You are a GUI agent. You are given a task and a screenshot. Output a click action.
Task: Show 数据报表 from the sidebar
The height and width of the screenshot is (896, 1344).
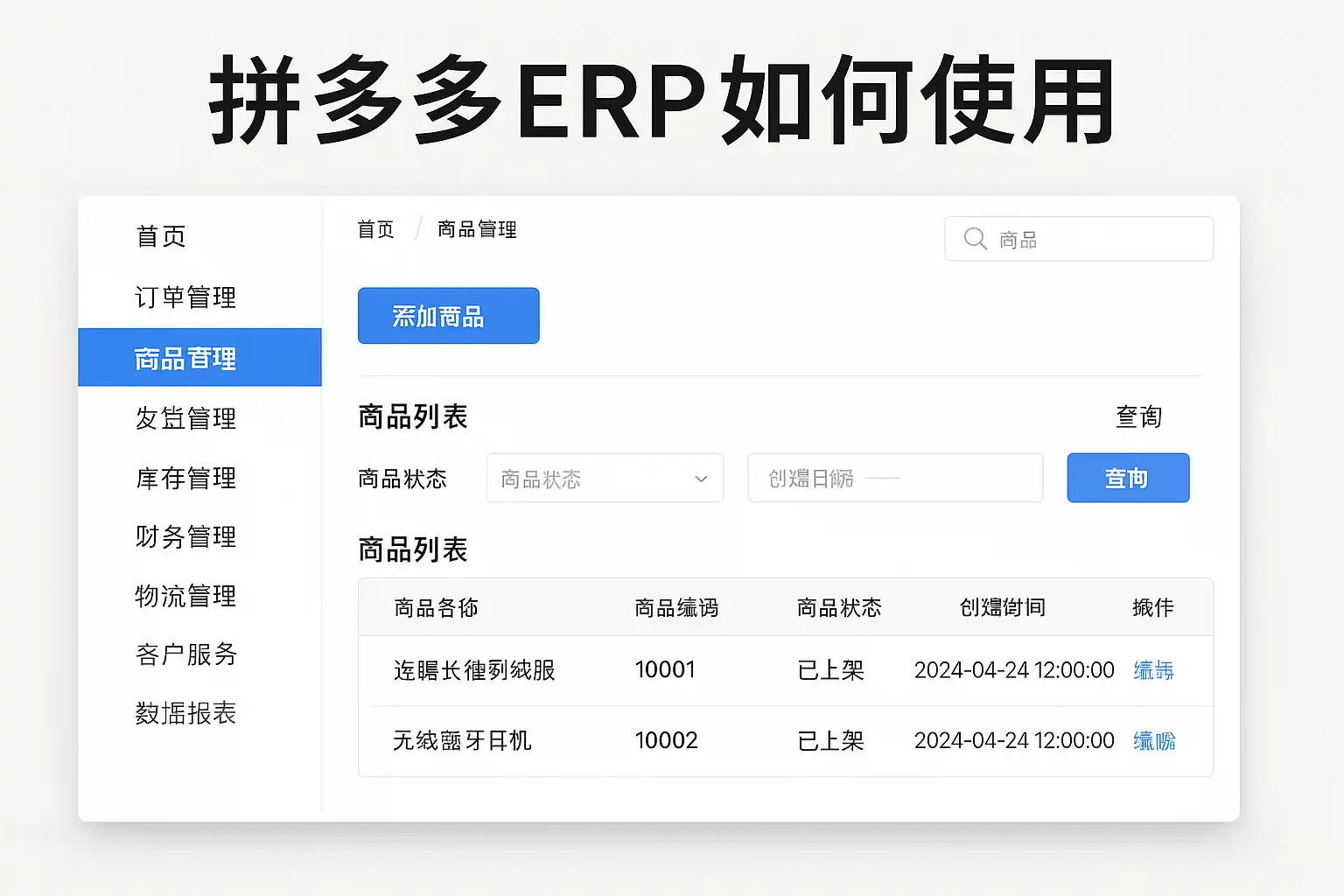coord(185,713)
